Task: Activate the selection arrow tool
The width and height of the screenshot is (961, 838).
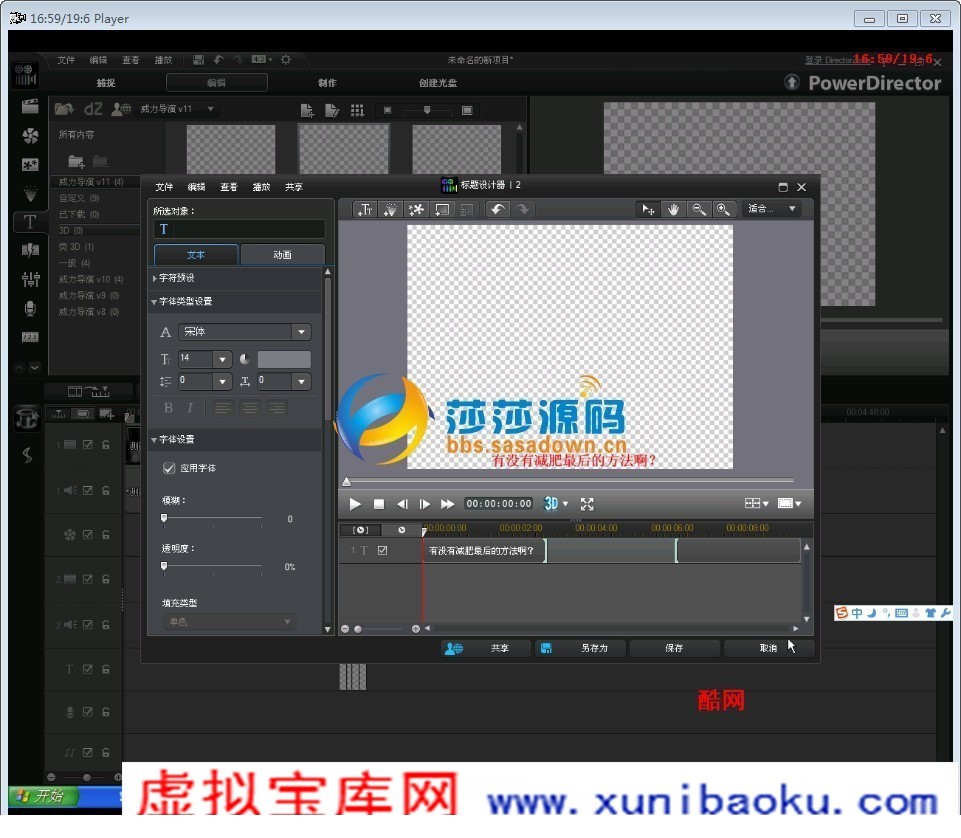Action: click(648, 210)
